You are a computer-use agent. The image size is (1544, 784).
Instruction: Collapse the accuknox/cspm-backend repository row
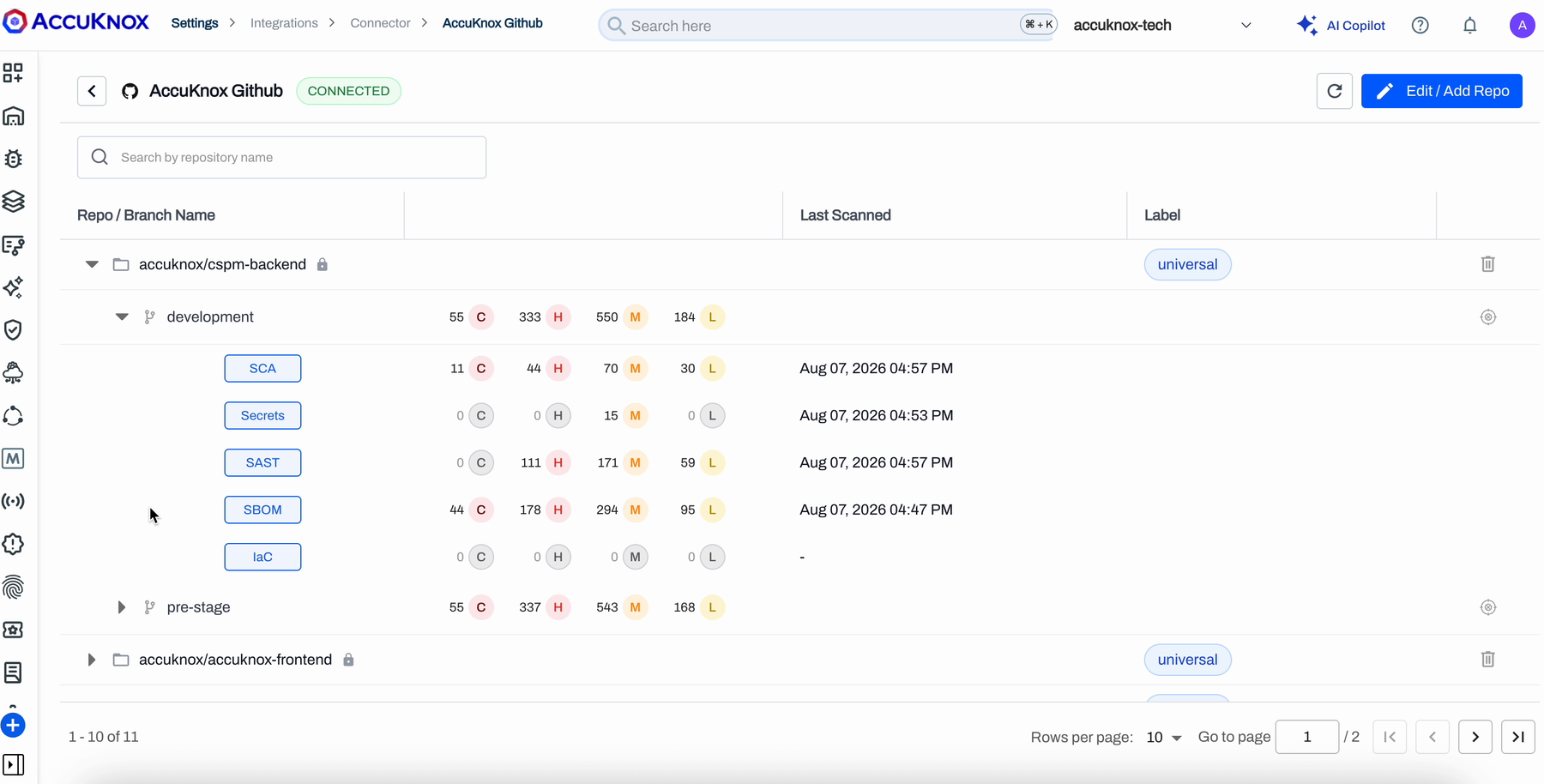(x=92, y=264)
